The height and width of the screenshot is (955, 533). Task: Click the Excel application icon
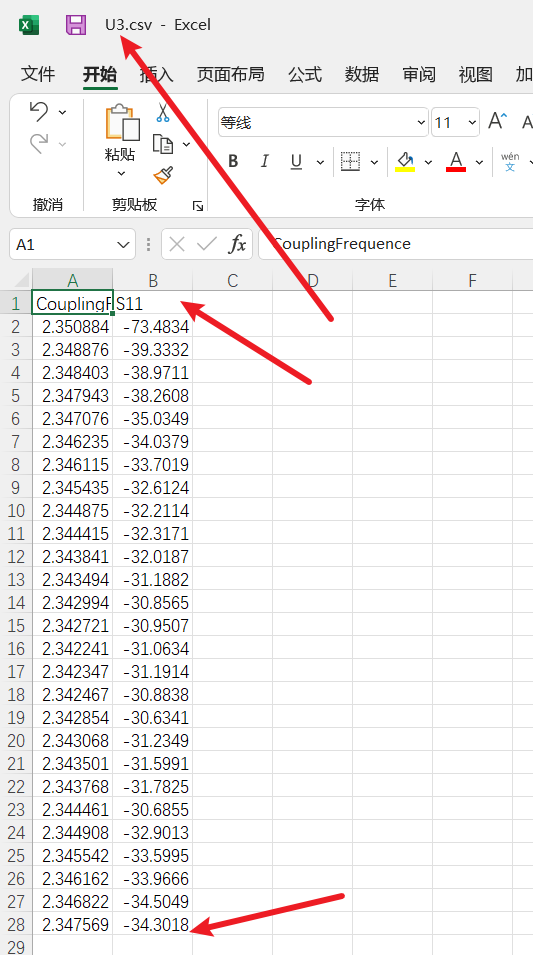pyautogui.click(x=29, y=26)
